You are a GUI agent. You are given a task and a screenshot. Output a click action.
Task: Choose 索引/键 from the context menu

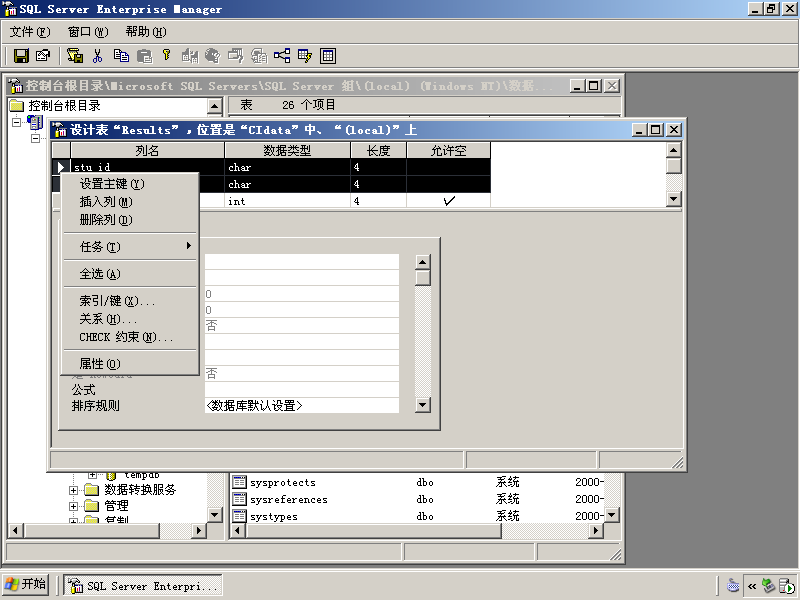[x=130, y=301]
